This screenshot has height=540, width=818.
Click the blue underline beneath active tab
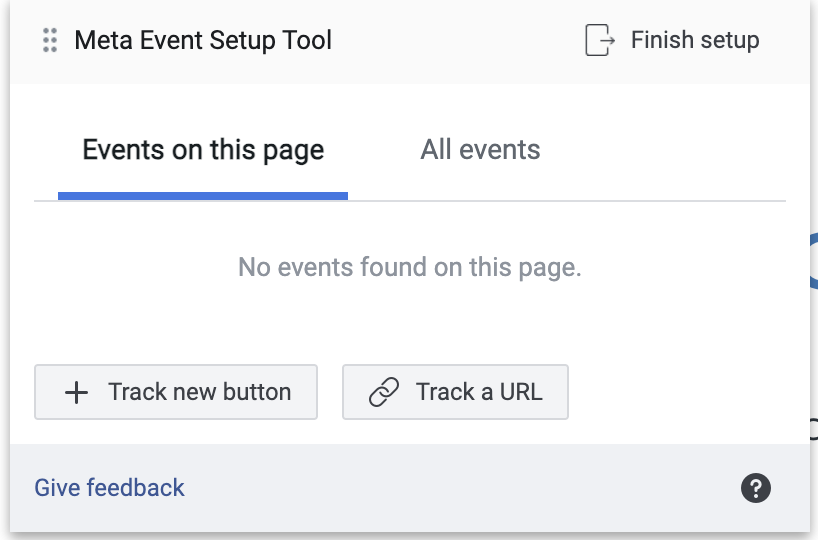click(203, 196)
